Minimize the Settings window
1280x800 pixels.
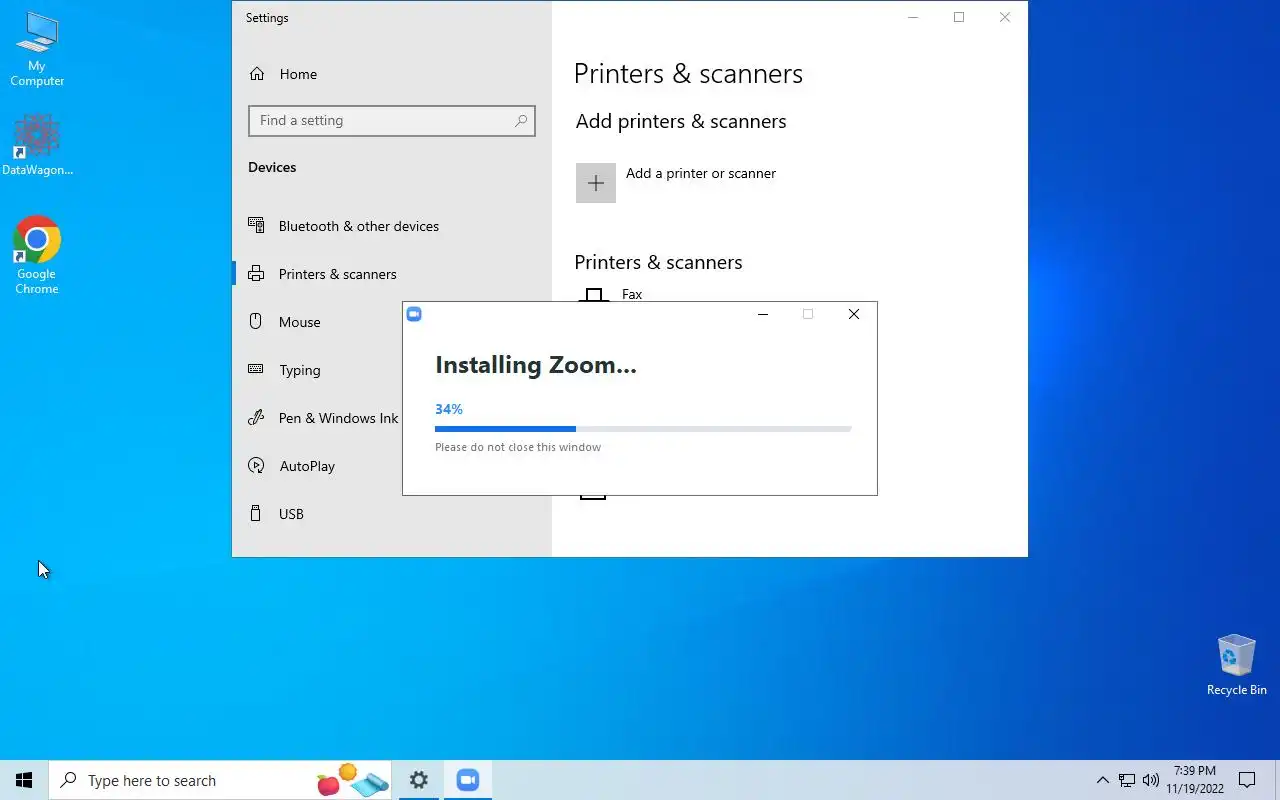(x=913, y=17)
